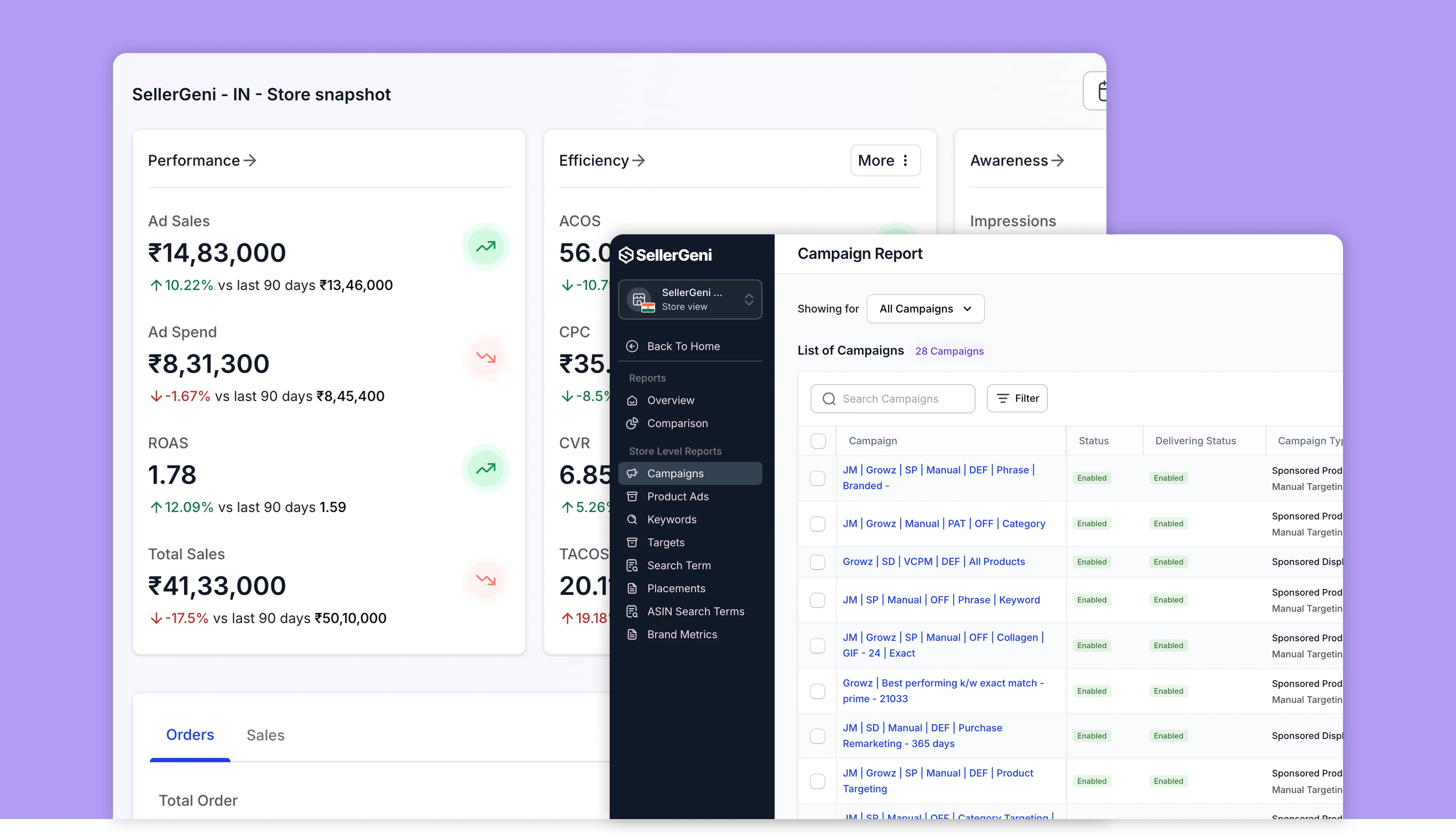Click the Comparison pie chart icon

click(632, 424)
